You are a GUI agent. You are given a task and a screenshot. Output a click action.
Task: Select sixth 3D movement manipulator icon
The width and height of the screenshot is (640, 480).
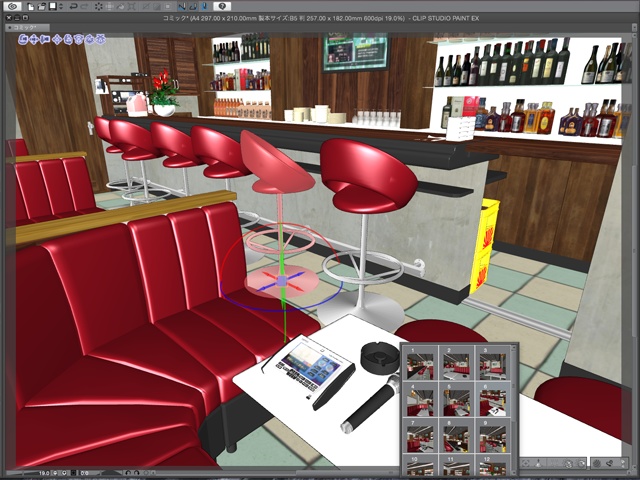(x=79, y=39)
